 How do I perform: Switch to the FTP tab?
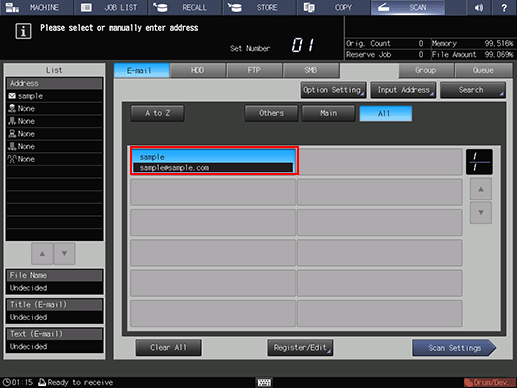click(x=254, y=70)
